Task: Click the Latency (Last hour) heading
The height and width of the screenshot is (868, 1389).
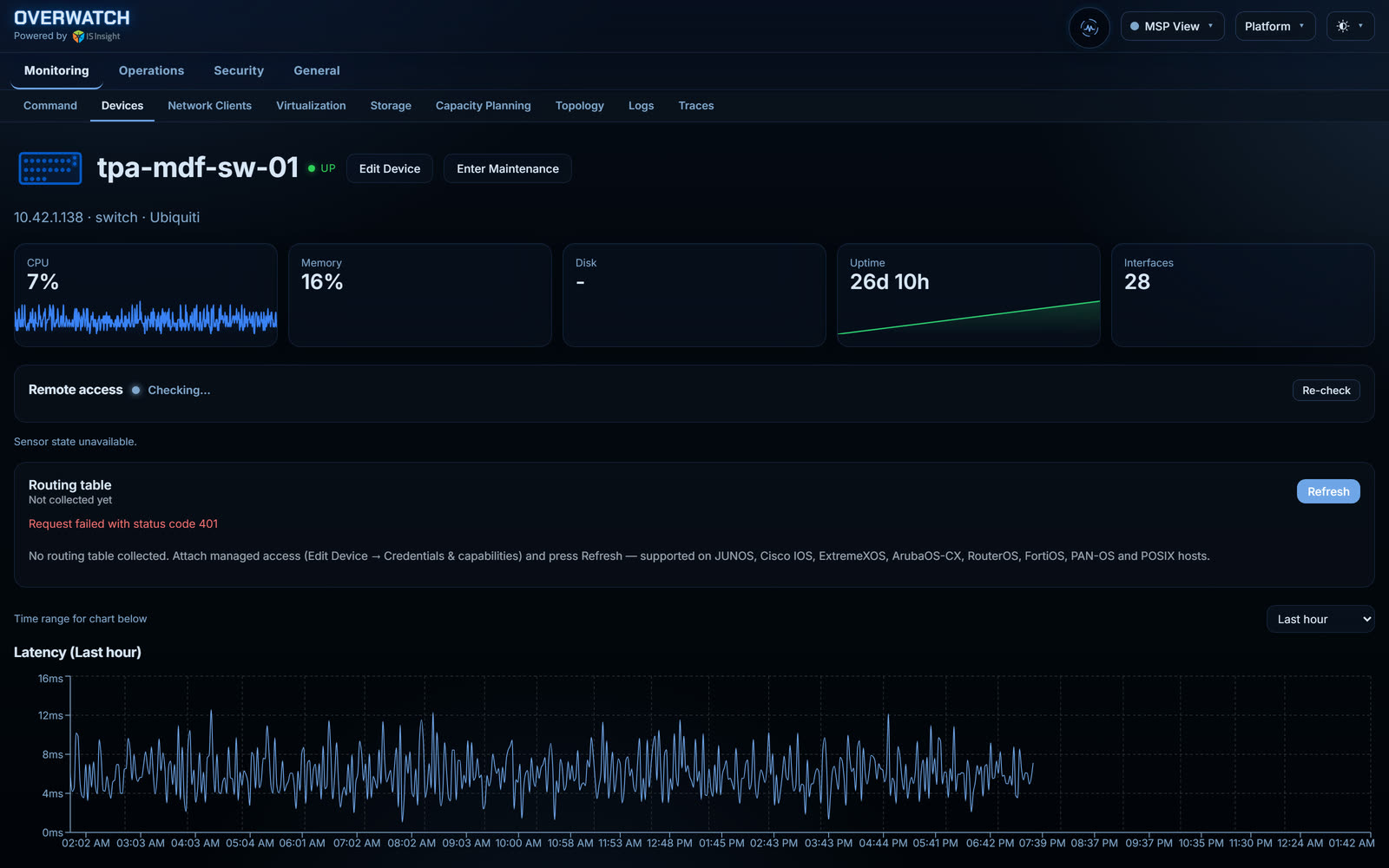Action: [77, 652]
